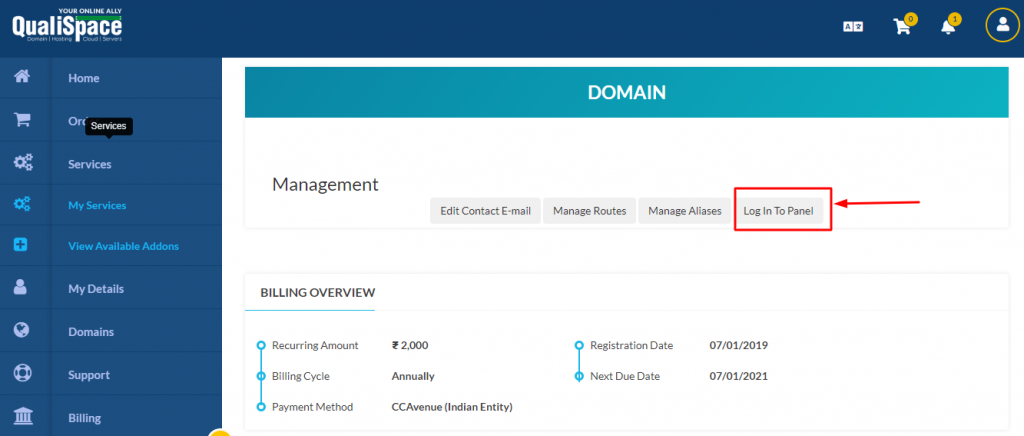Screen dimensions: 1024x436
Task: Click the Recurring Amount label
Action: coord(315,345)
